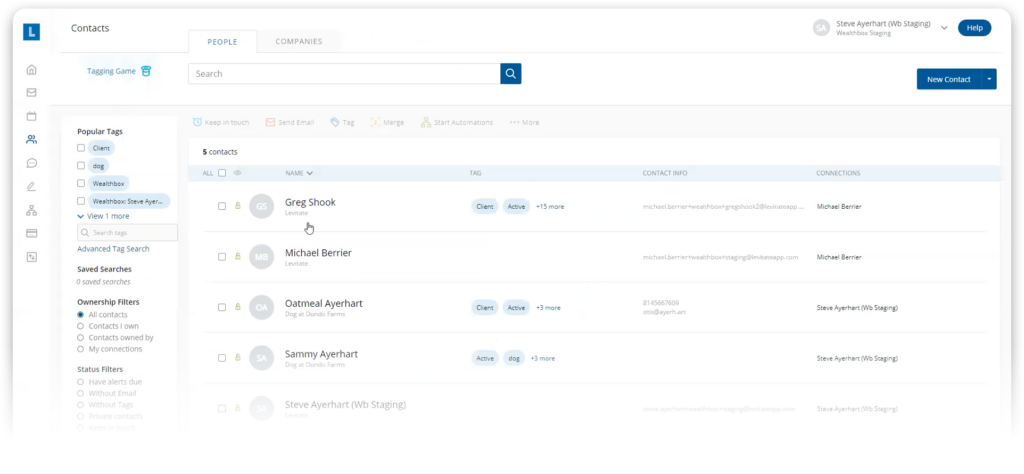Check the Wealthbox: Steve Ayer... tag checkbox
This screenshot has width=1024, height=474.
(x=81, y=201)
